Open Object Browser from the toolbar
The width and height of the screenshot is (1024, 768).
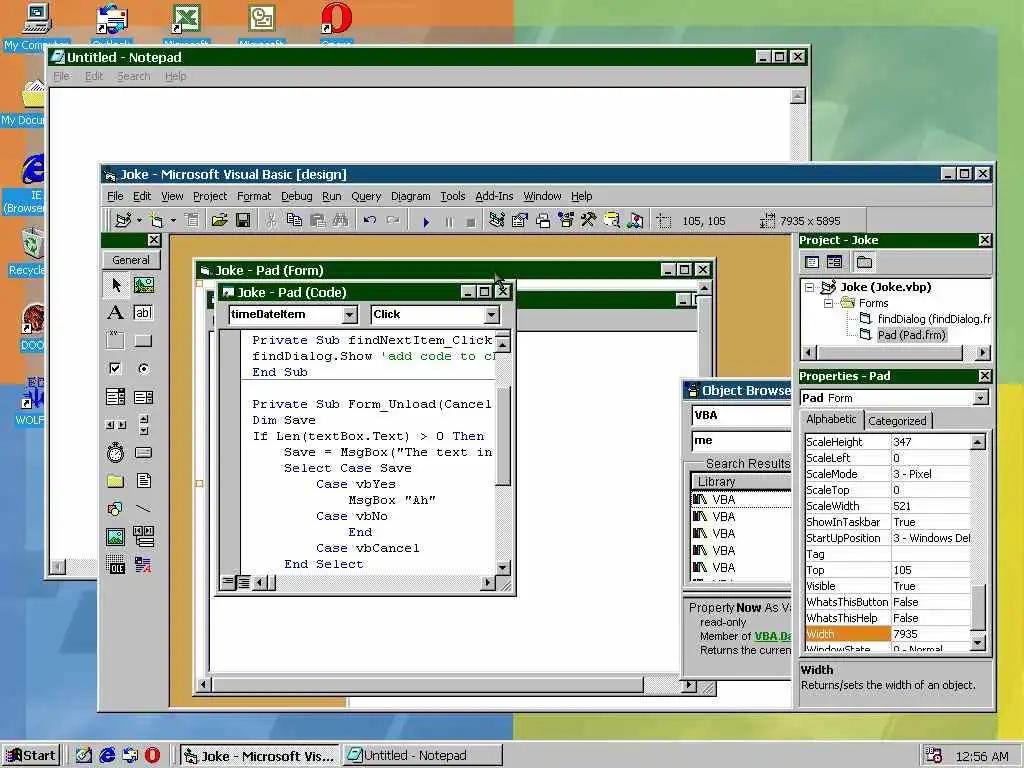tap(566, 221)
